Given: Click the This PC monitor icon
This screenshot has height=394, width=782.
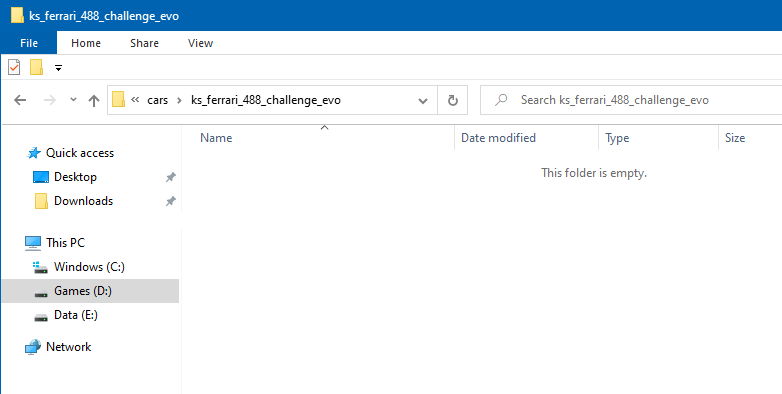Looking at the screenshot, I should 33,243.
